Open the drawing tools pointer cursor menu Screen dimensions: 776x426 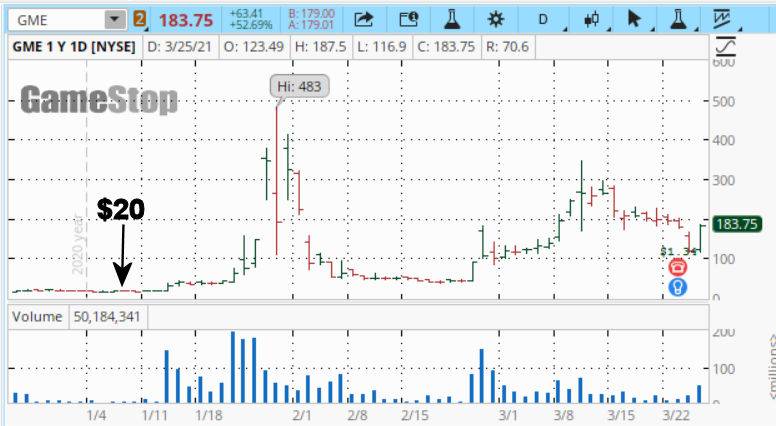tap(634, 20)
